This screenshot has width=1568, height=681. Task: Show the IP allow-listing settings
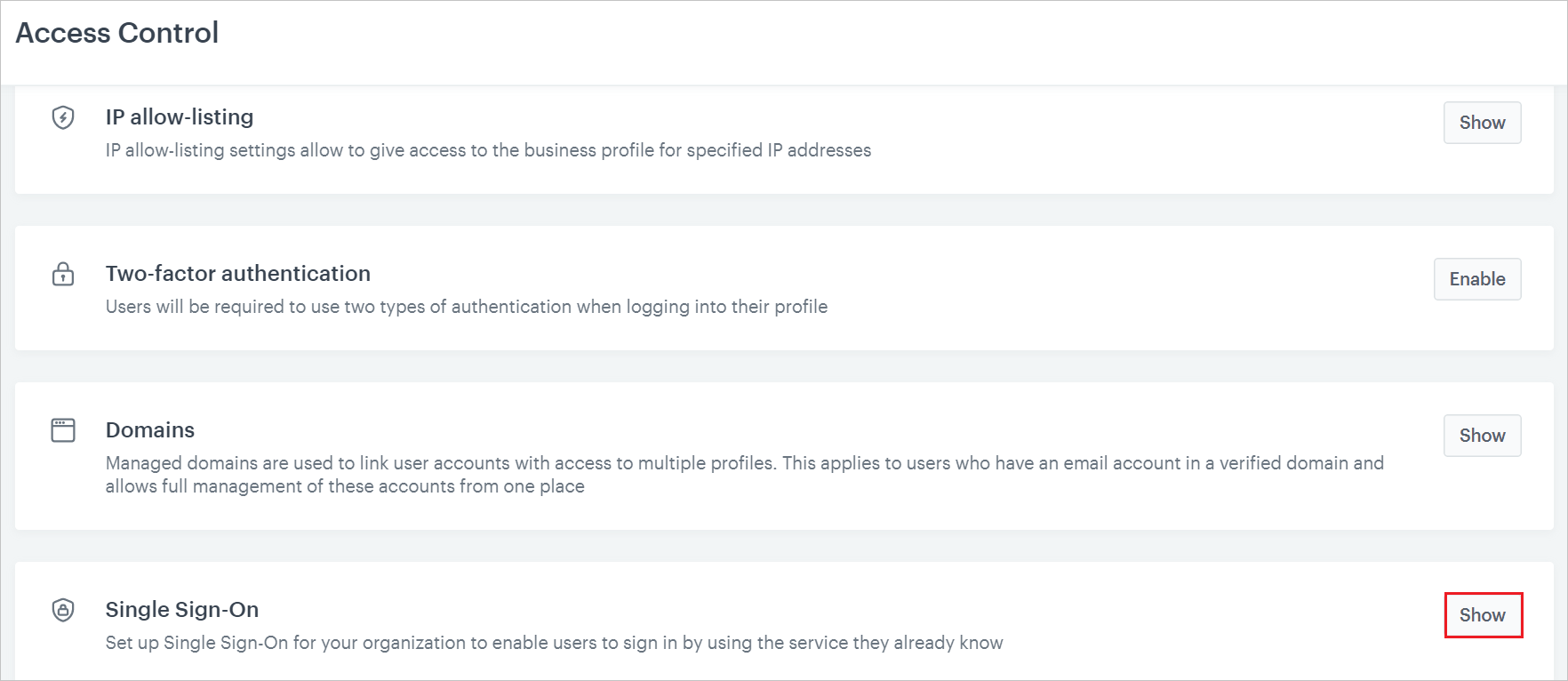(x=1482, y=123)
